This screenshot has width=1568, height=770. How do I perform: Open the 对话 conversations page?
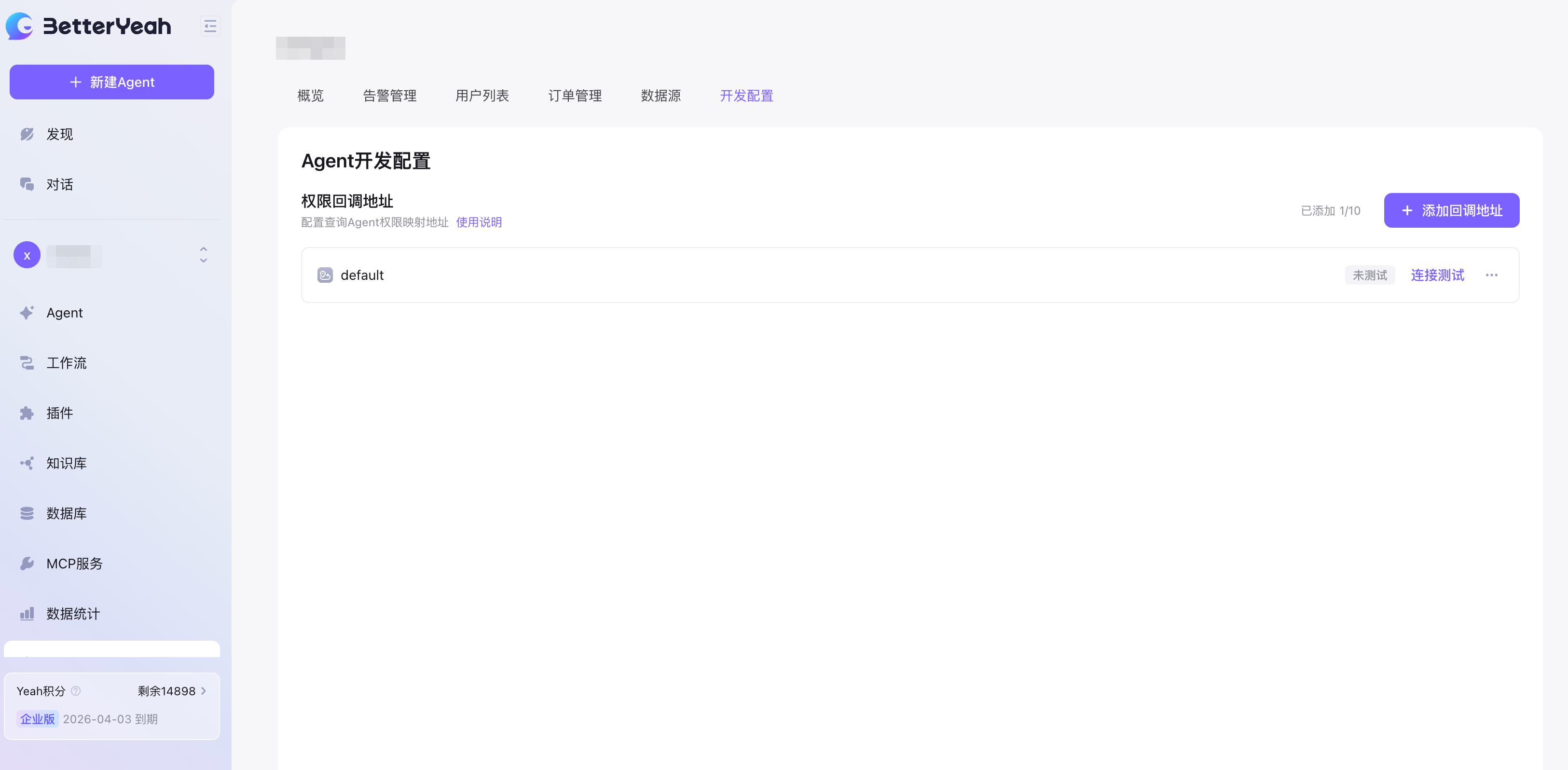[59, 184]
